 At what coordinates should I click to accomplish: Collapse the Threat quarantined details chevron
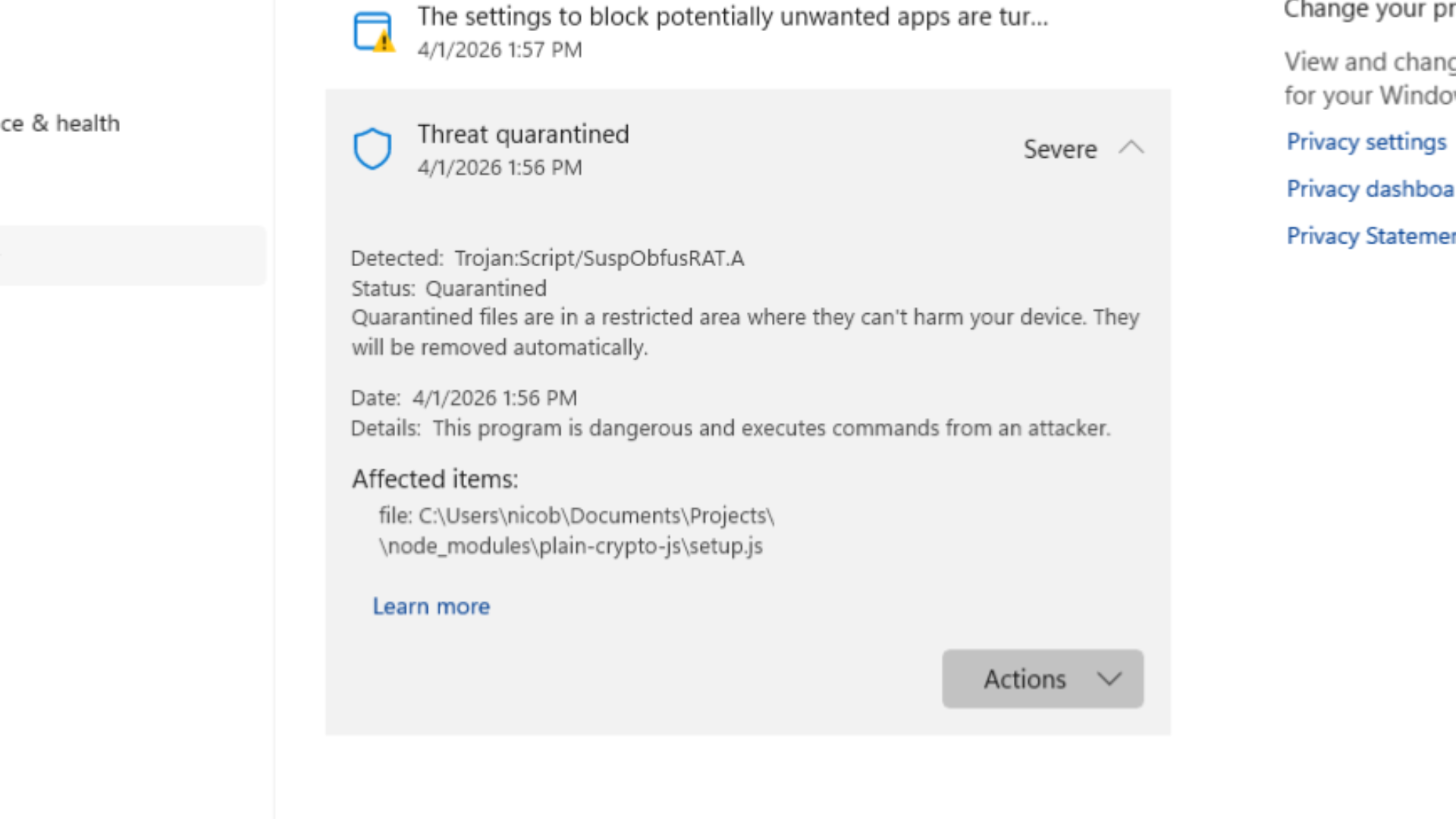point(1131,148)
